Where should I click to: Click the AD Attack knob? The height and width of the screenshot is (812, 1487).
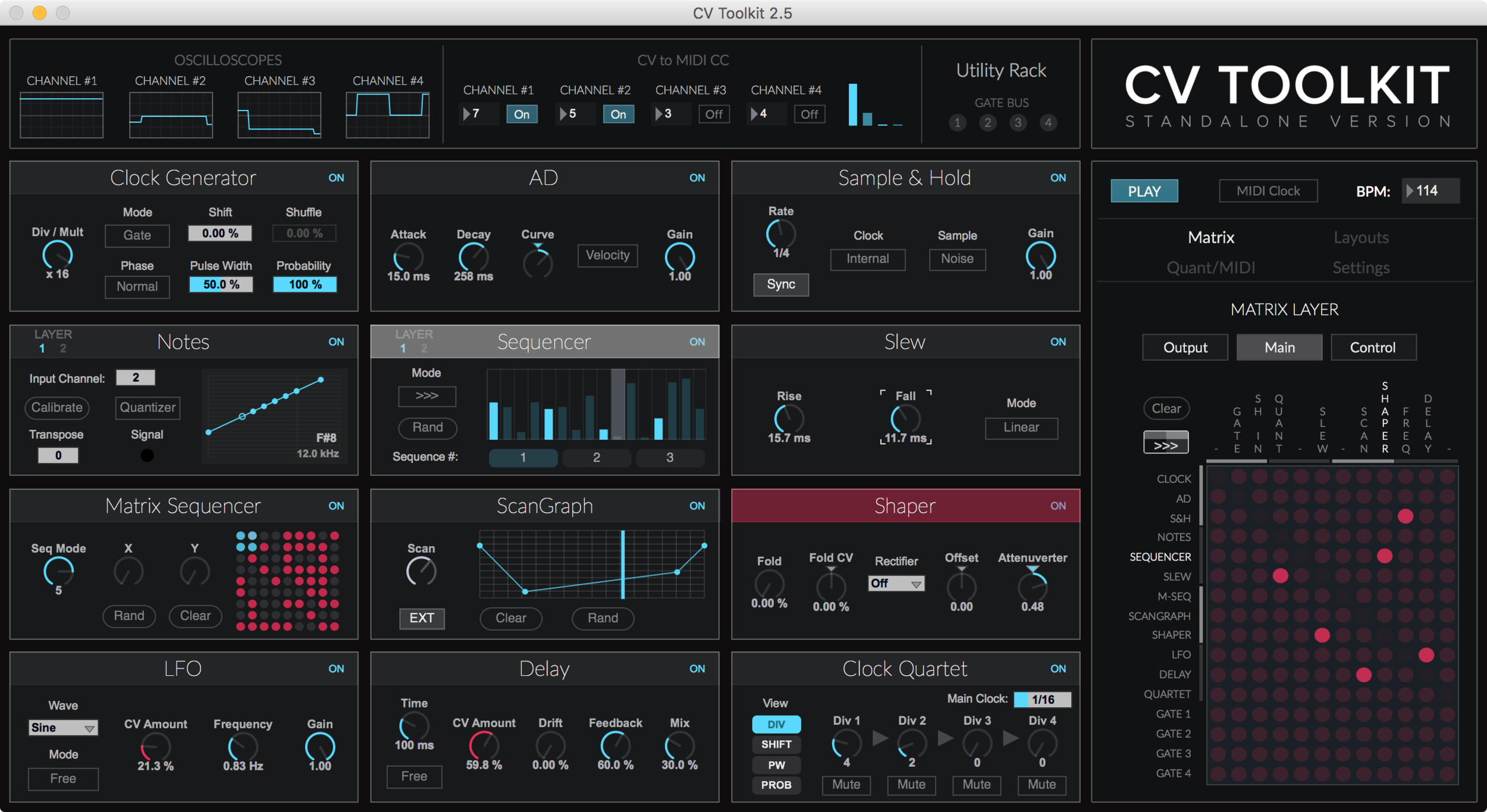click(409, 258)
